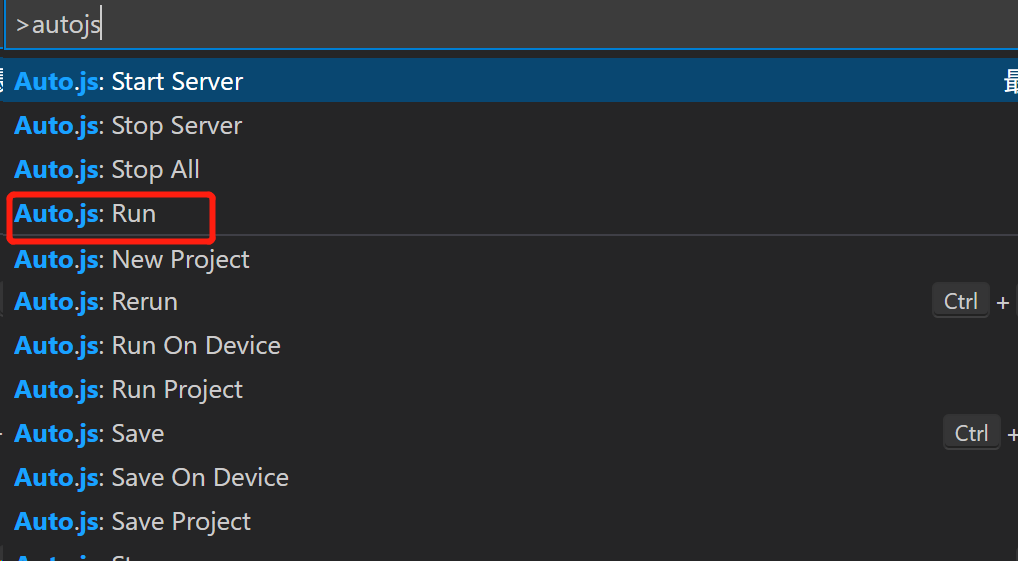
Task: Choose the Auto.js: Save Project entry
Action: (x=509, y=521)
